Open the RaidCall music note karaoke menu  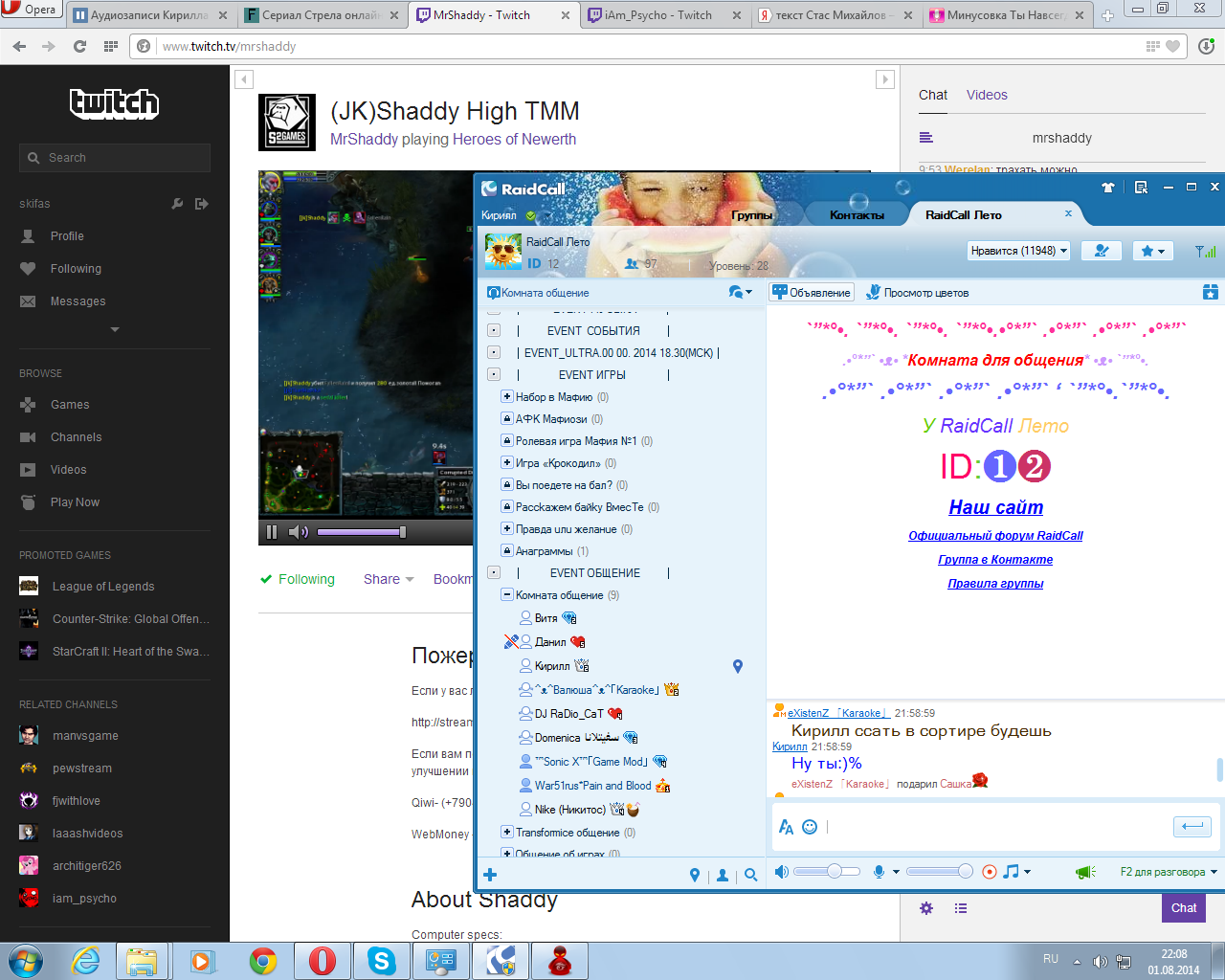point(1011,871)
